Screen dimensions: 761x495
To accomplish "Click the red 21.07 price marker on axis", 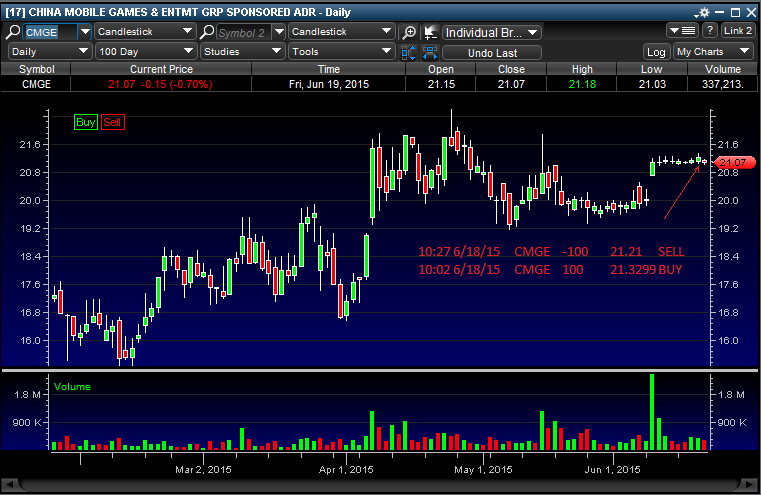I will (x=734, y=163).
